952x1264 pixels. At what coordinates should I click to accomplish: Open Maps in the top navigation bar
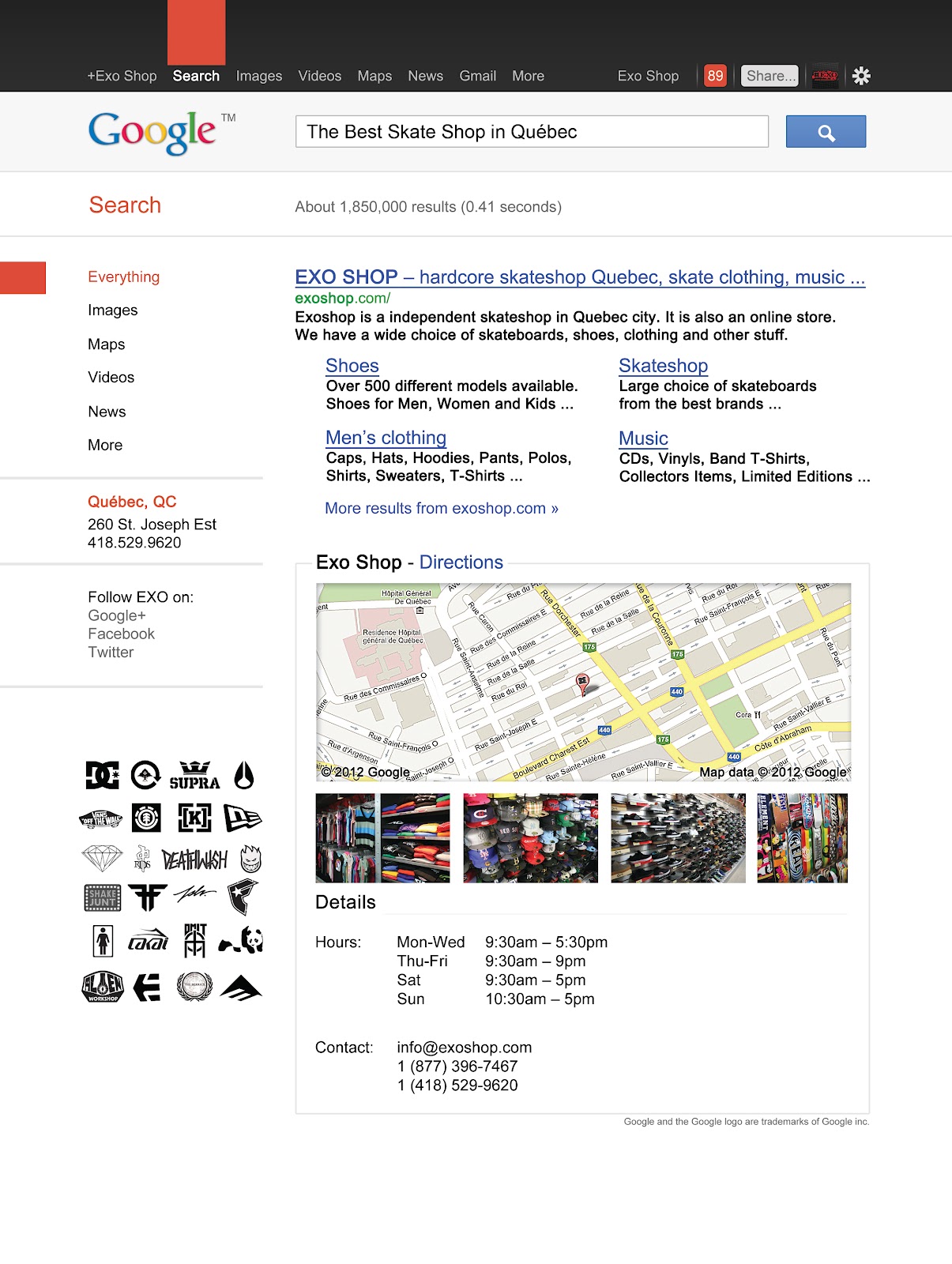pyautogui.click(x=374, y=76)
